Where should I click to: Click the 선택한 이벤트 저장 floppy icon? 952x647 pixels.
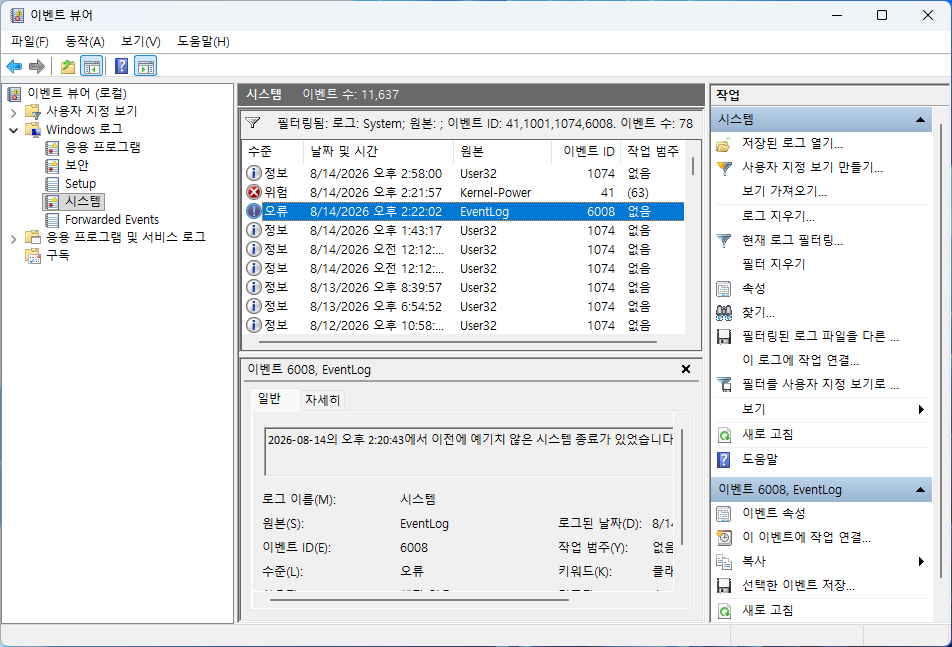[x=724, y=586]
